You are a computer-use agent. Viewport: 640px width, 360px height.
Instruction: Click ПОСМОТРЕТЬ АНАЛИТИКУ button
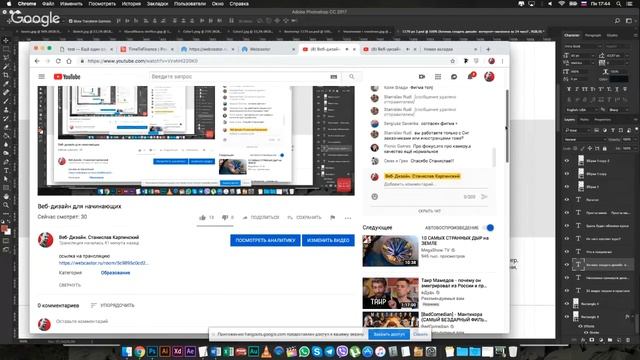[265, 240]
